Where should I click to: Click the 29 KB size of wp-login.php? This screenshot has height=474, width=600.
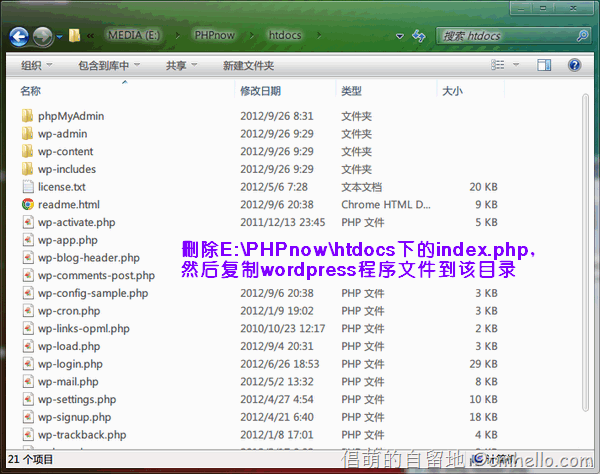tap(483, 363)
